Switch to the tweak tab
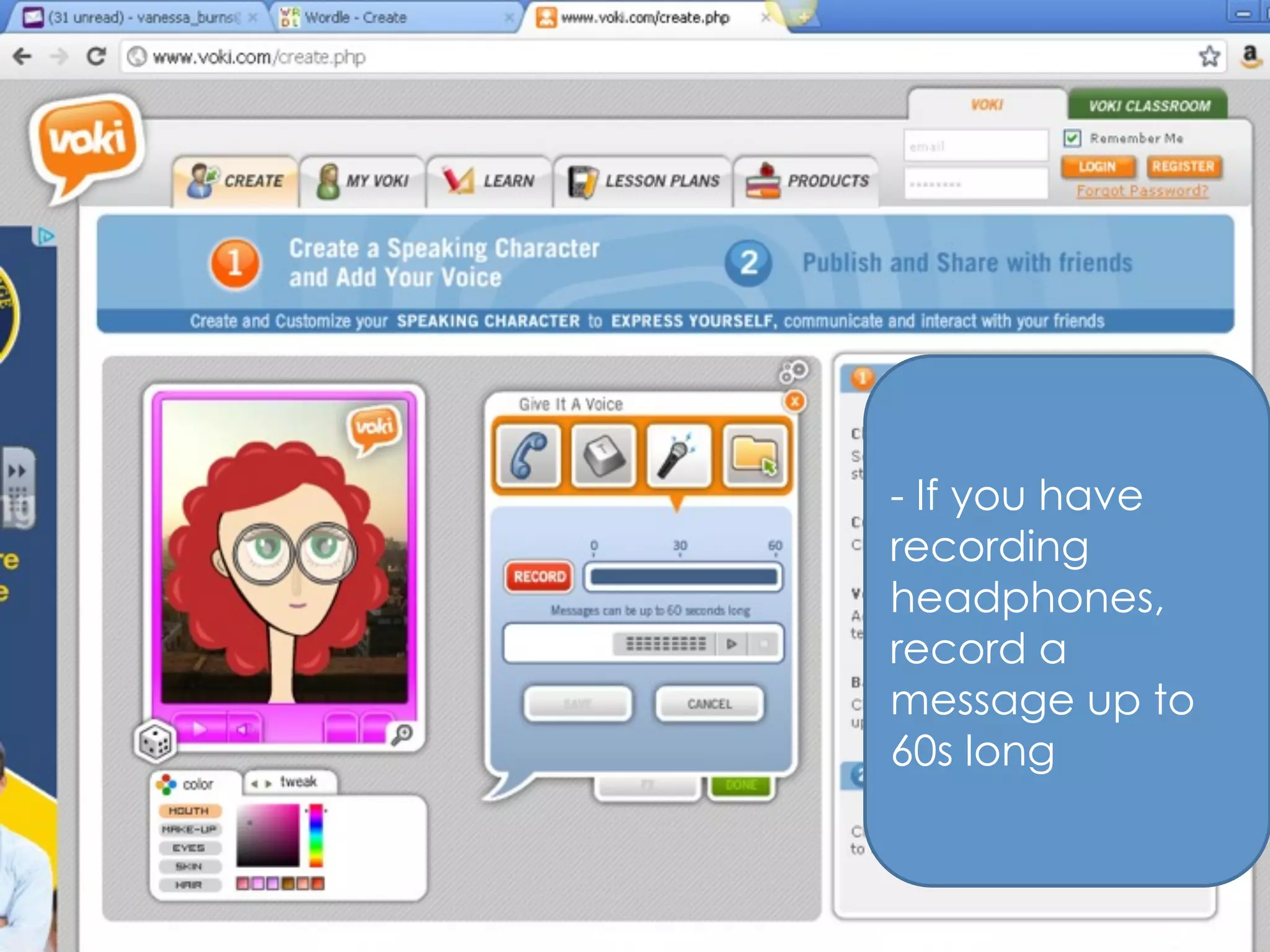The height and width of the screenshot is (952, 1270). coord(291,782)
